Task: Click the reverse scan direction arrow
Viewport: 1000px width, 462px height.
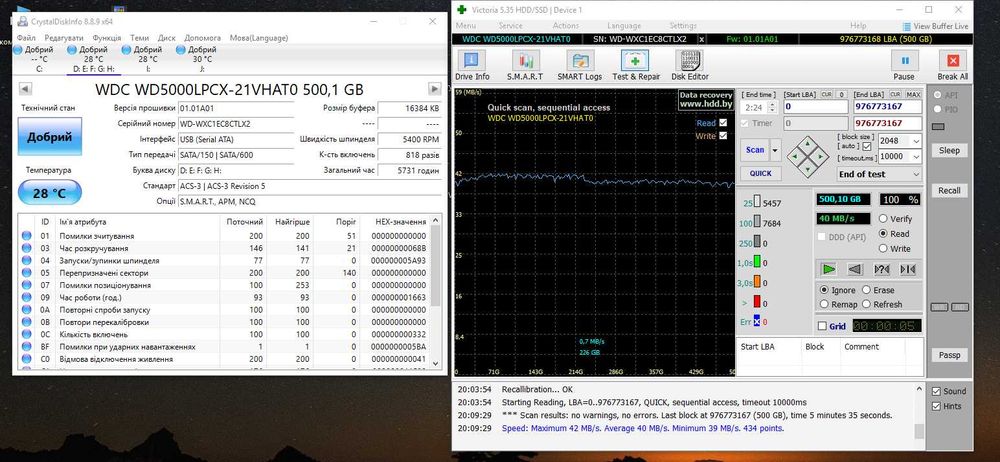Action: click(855, 269)
